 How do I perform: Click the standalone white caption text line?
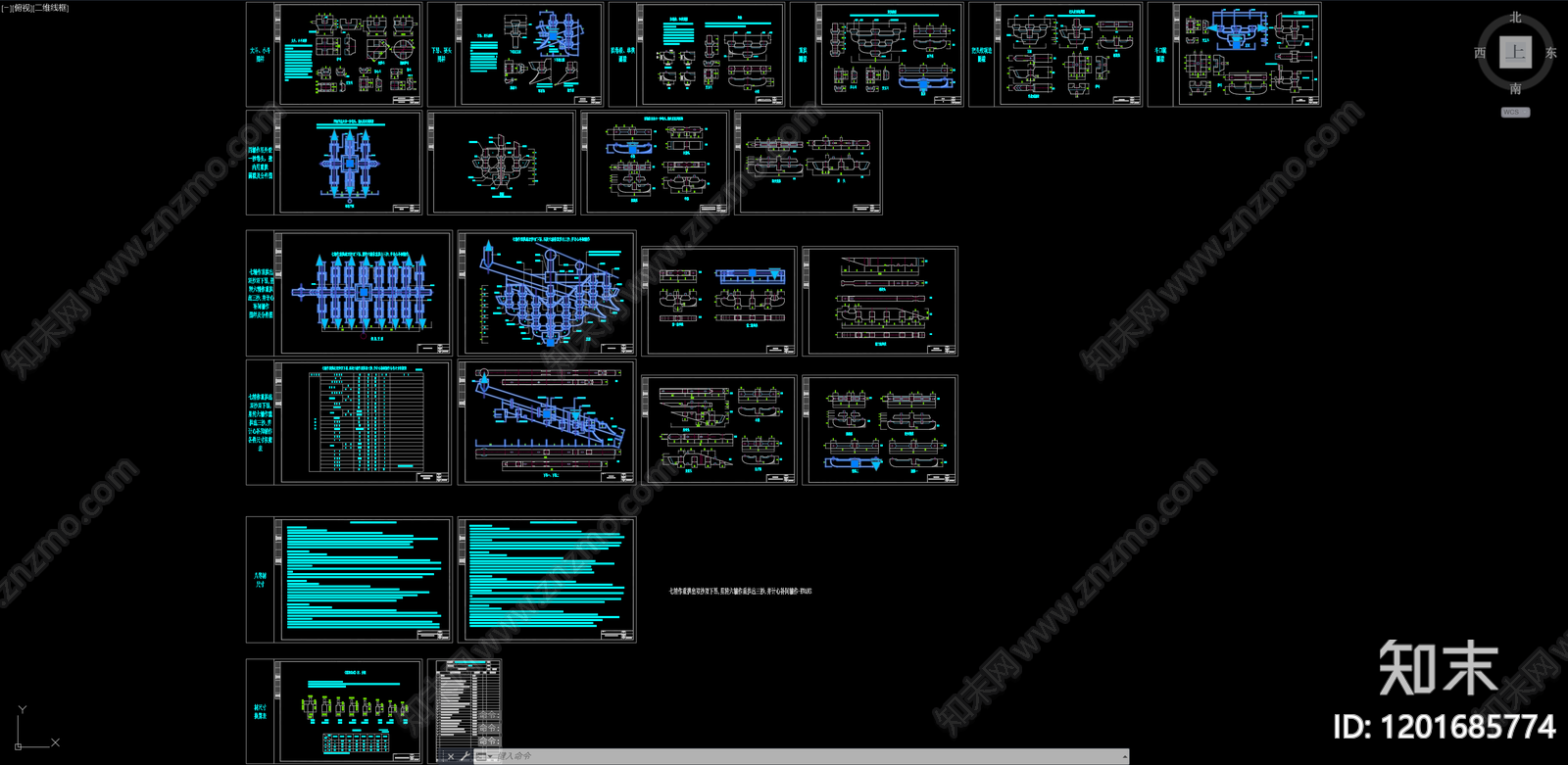click(x=740, y=592)
